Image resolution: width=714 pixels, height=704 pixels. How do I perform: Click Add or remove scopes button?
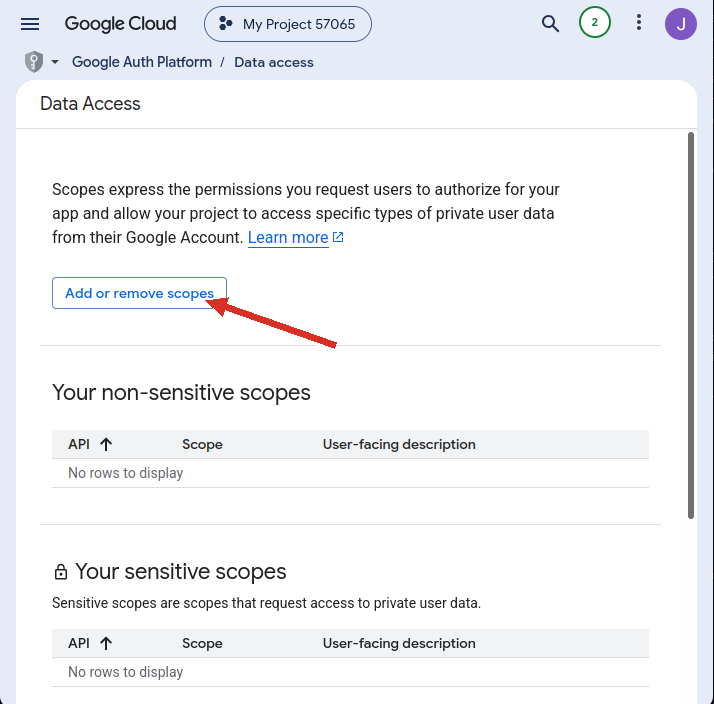point(139,293)
